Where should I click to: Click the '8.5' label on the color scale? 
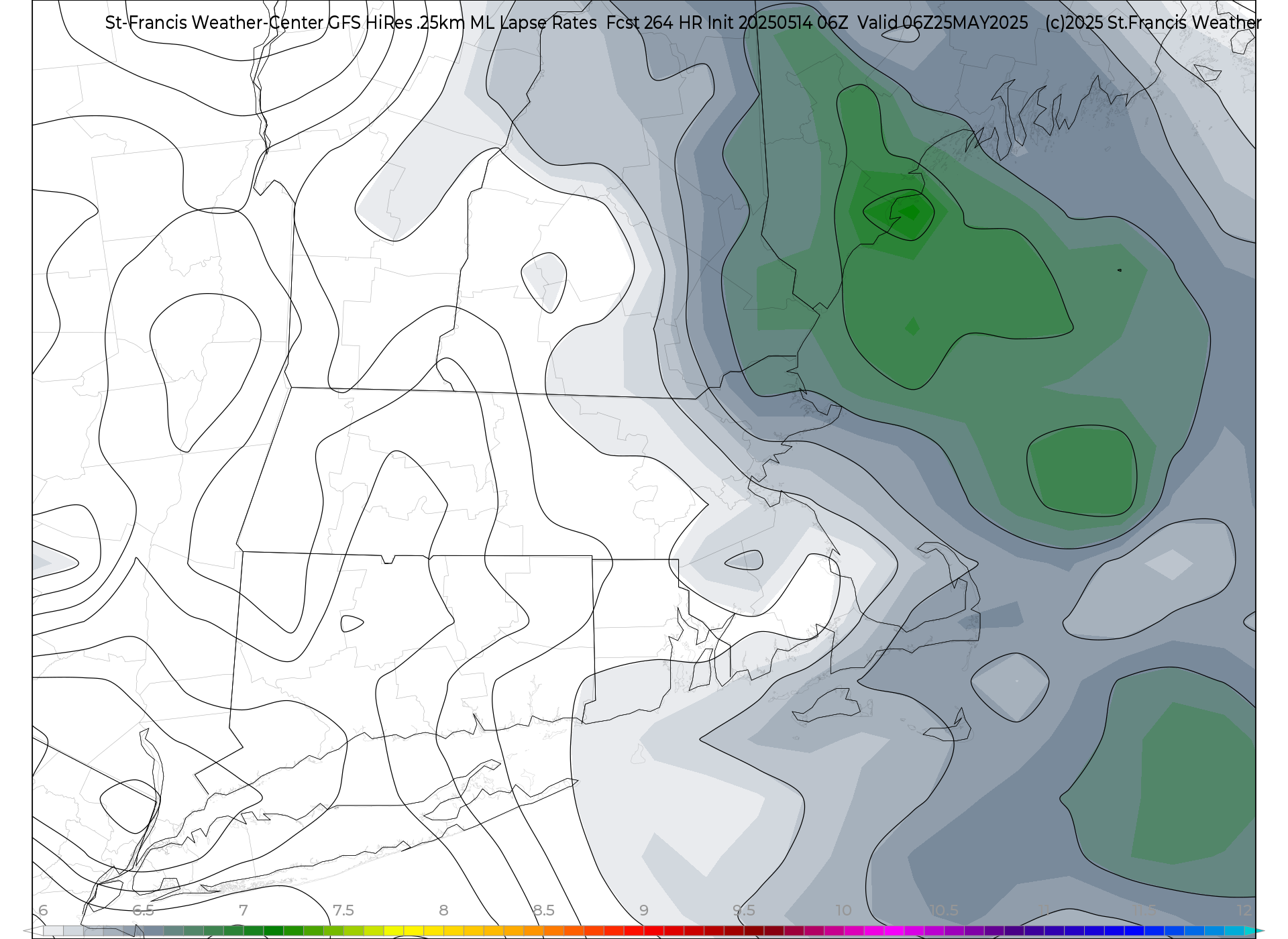[x=543, y=910]
